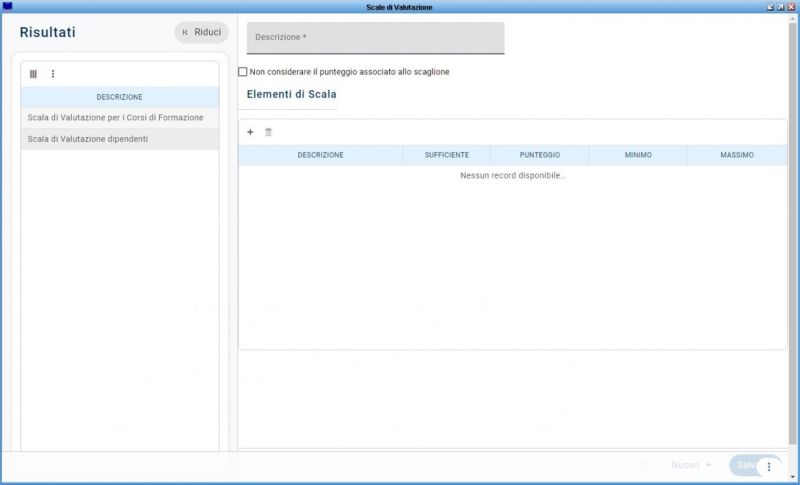Screen dimensions: 800x485
Task: Sort elements by the SUFFICIENTE column header
Action: click(446, 155)
